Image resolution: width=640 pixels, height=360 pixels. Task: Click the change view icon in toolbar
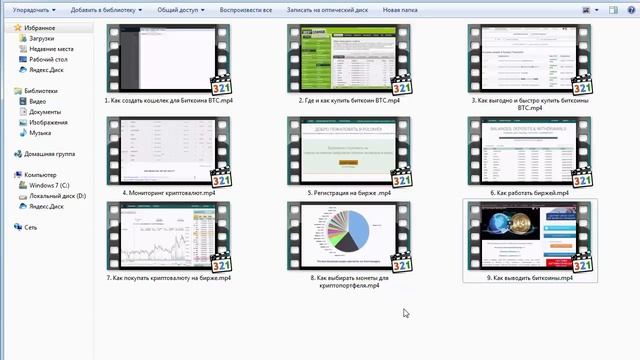[586, 10]
